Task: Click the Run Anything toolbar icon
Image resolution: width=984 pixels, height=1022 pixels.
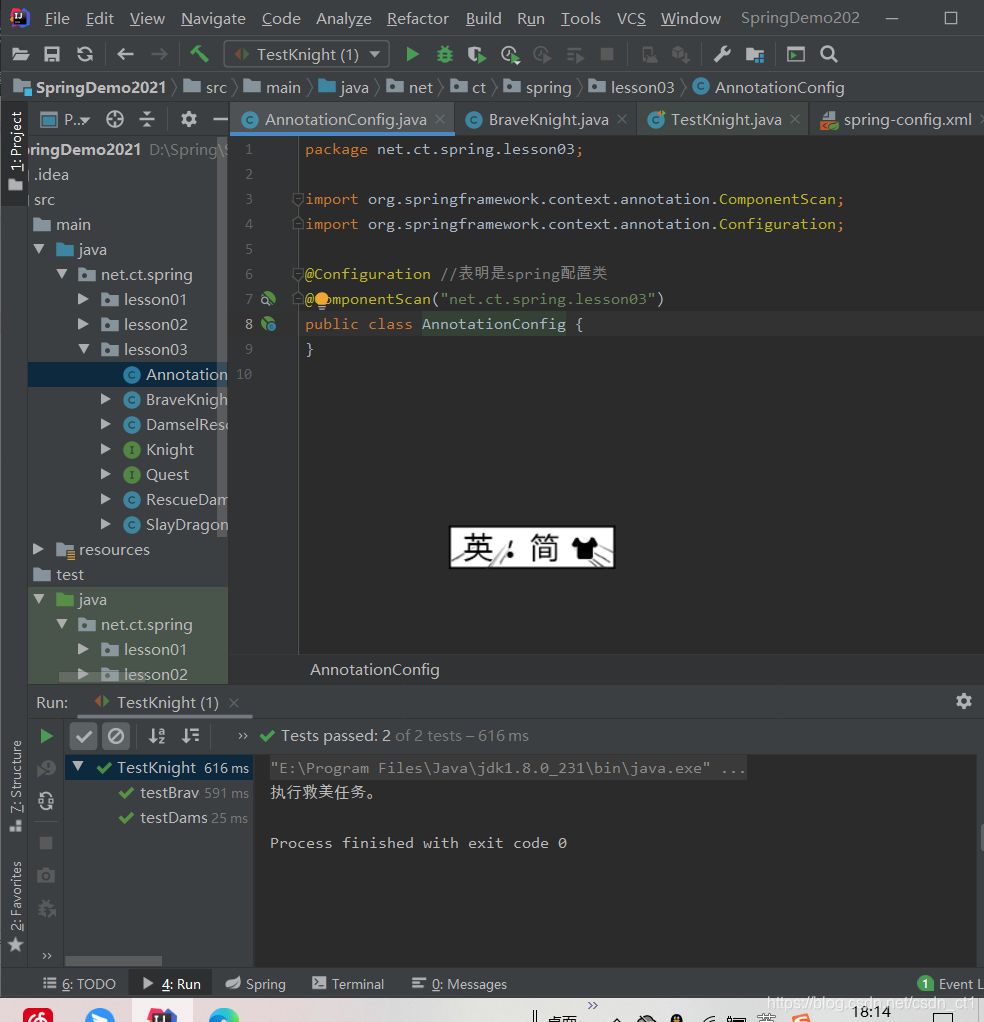Action: [x=796, y=54]
